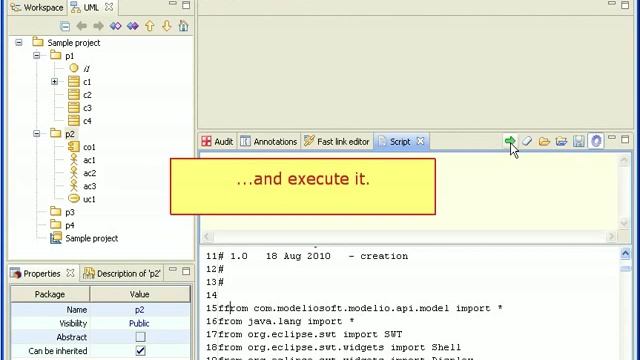This screenshot has width=640, height=360.
Task: Select actor ac3 in the tree
Action: click(89, 186)
